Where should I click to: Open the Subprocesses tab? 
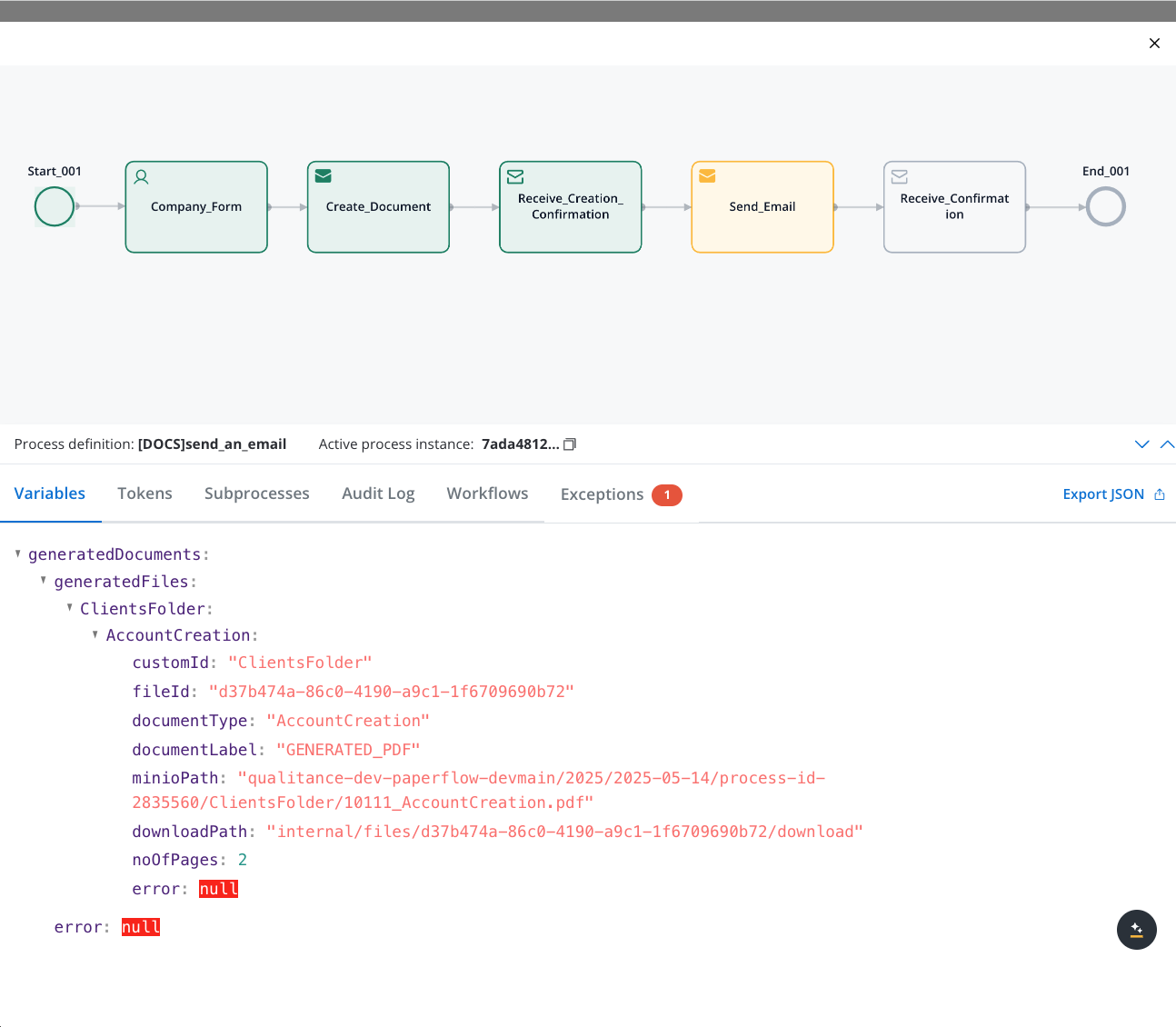coord(257,494)
